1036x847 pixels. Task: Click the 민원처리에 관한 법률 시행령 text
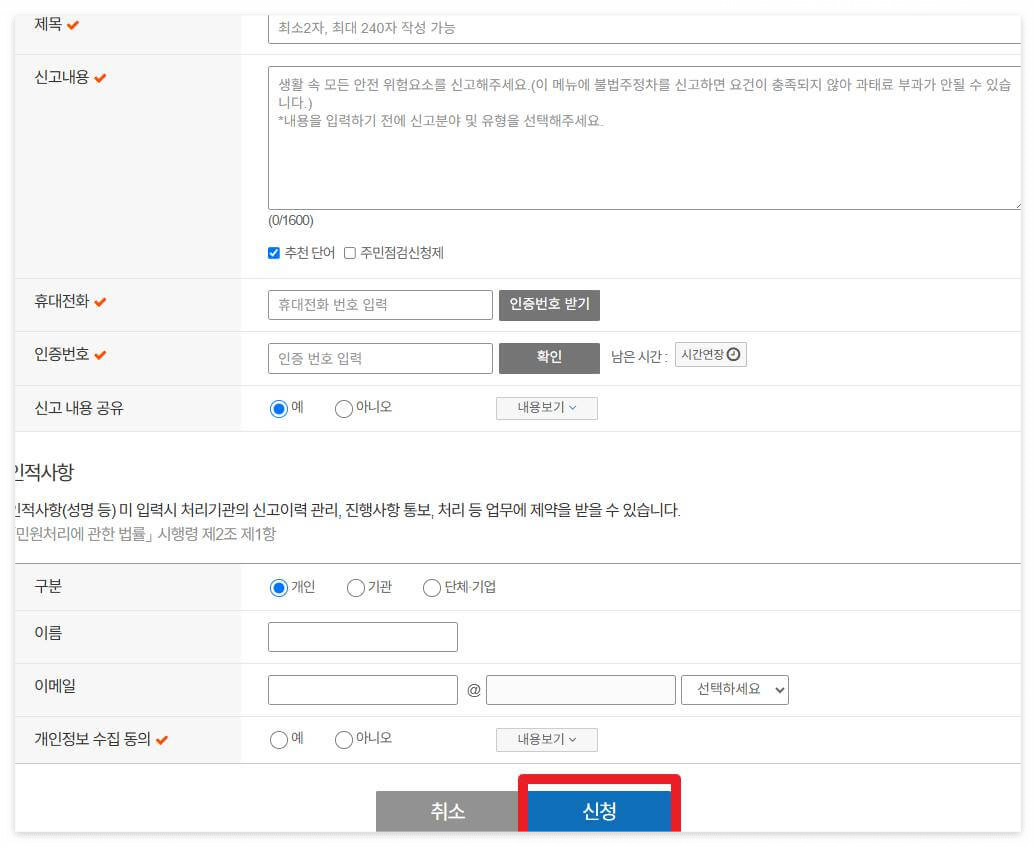click(145, 534)
